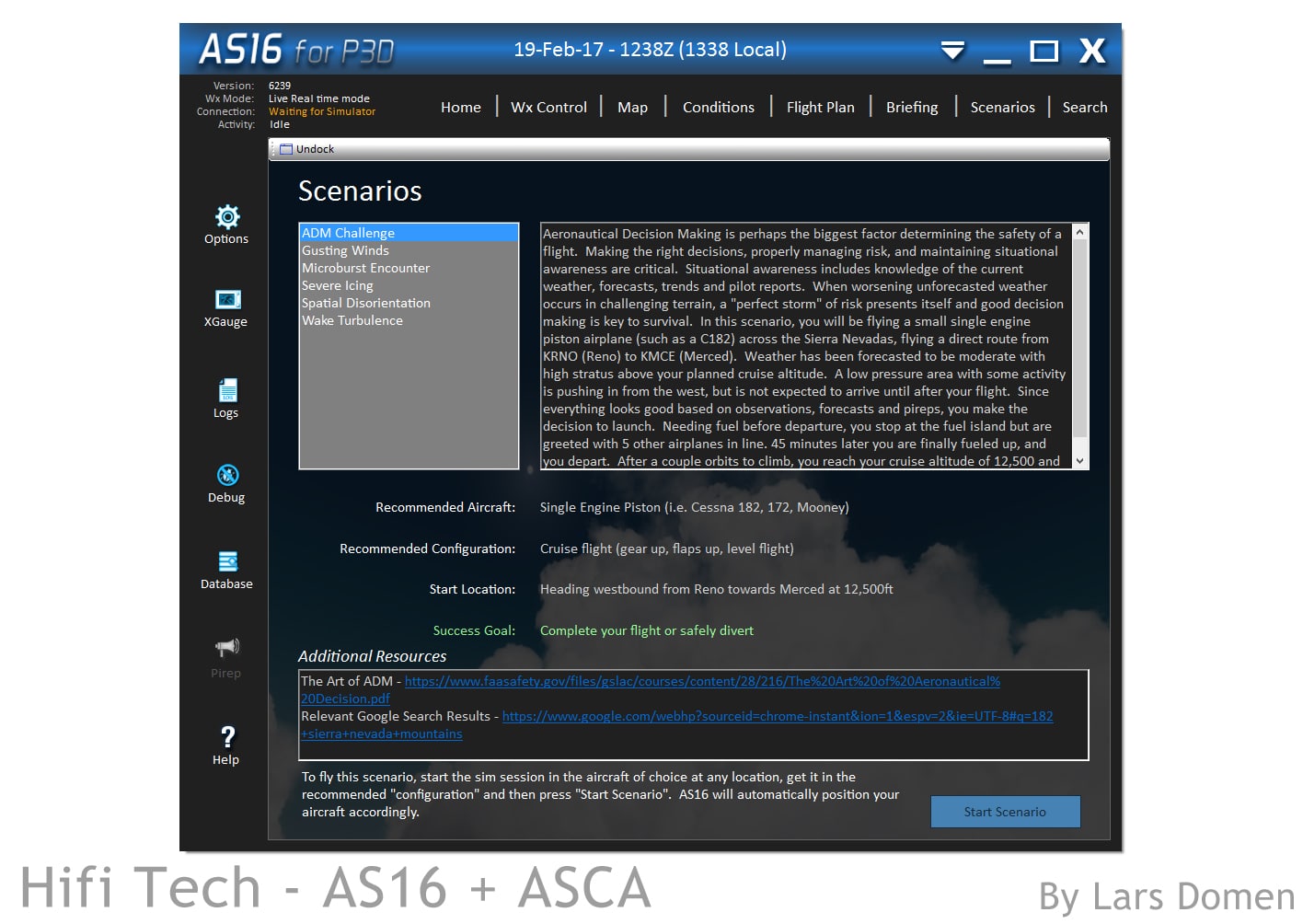Open the Help question mark icon
The width and height of the screenshot is (1303, 924).
tap(227, 736)
